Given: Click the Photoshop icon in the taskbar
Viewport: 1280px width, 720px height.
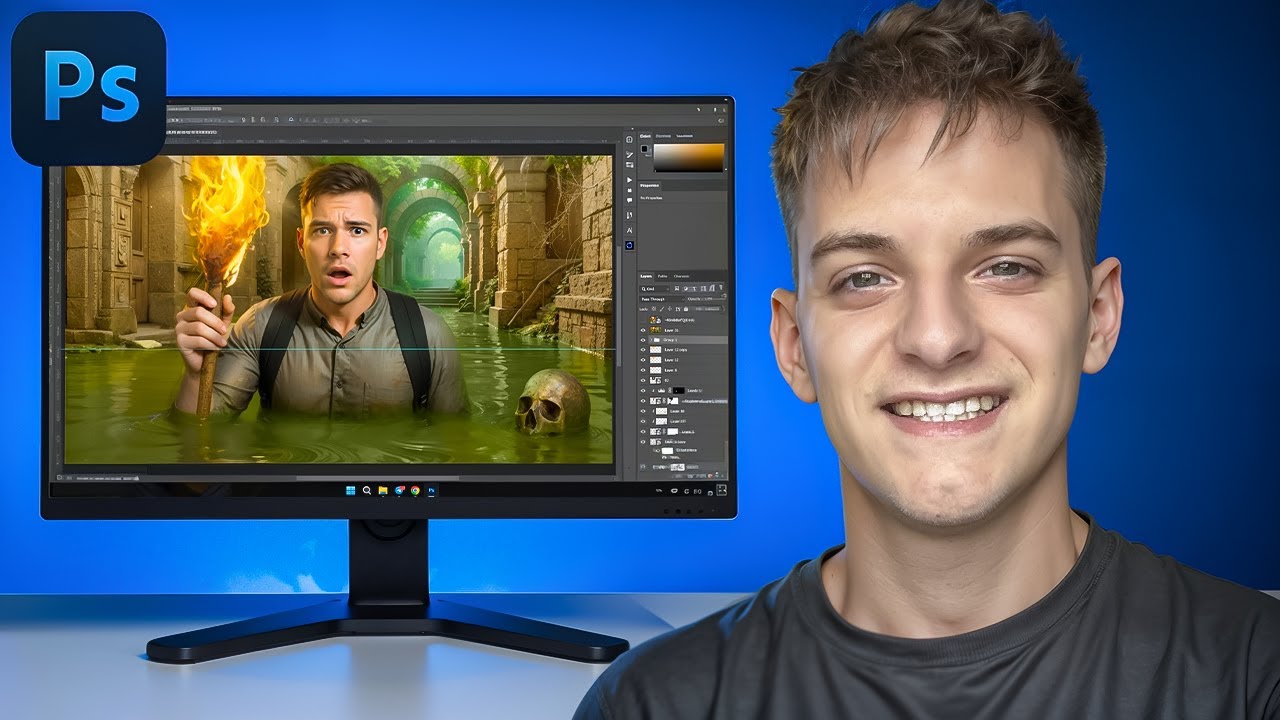Looking at the screenshot, I should coord(431,490).
